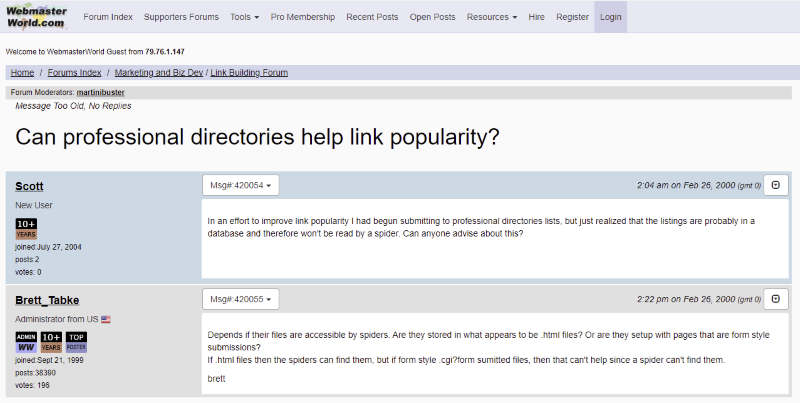Click 'votes: 0' under Scott

(x=28, y=272)
